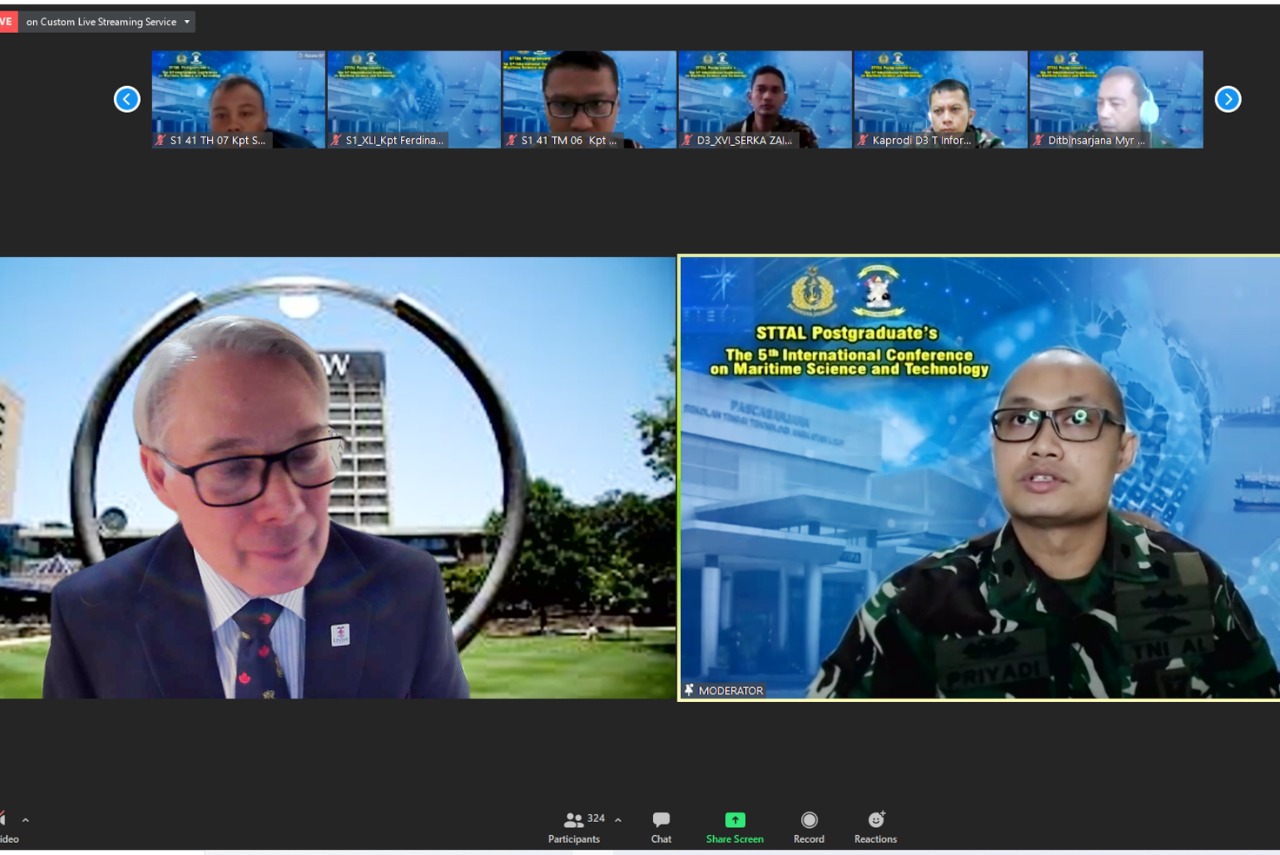1280x855 pixels.
Task: Click the green Share Screen icon
Action: click(734, 820)
